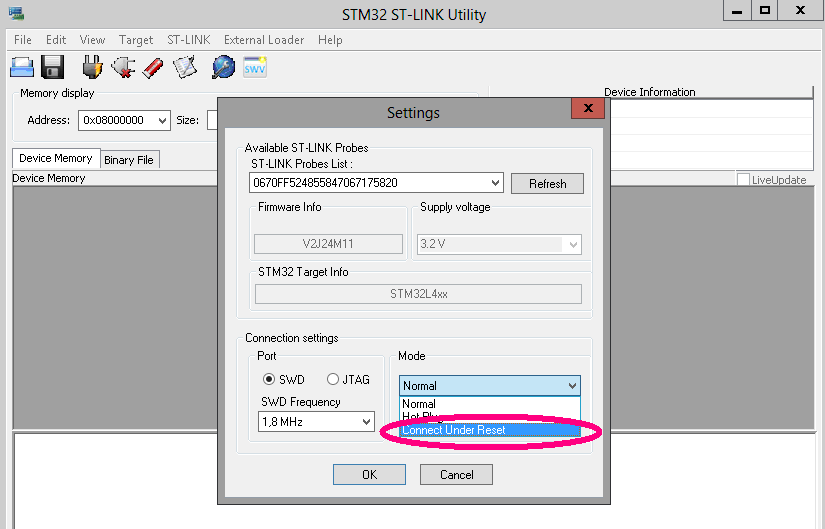Click the Size input field
This screenshot has height=529, width=825.
[x=212, y=120]
